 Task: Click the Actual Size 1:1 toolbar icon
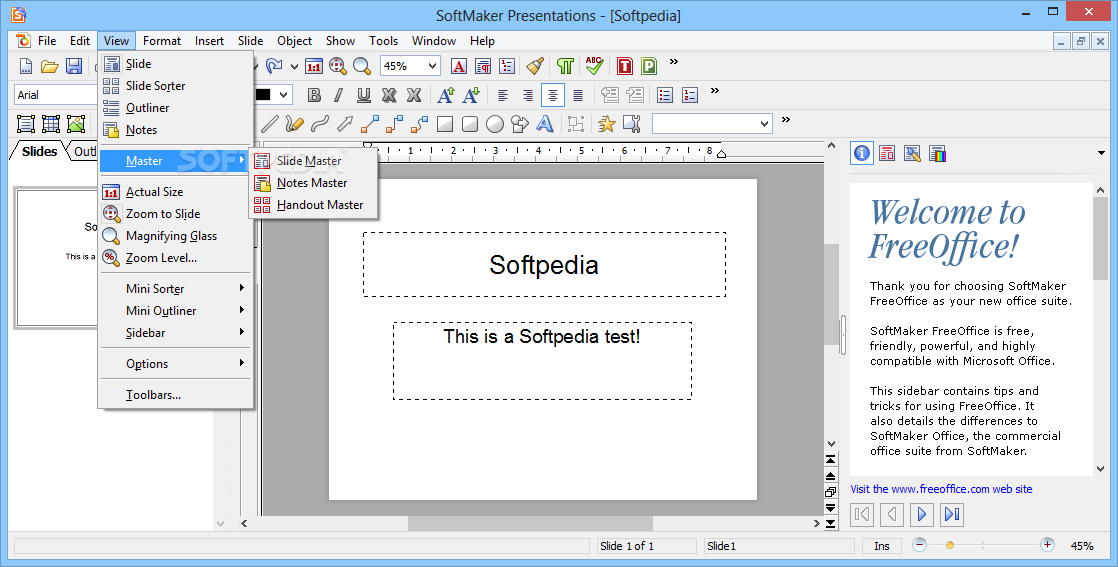pyautogui.click(x=314, y=66)
